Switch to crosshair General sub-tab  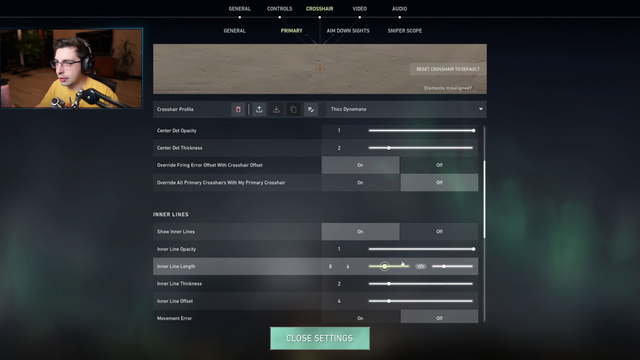(235, 31)
